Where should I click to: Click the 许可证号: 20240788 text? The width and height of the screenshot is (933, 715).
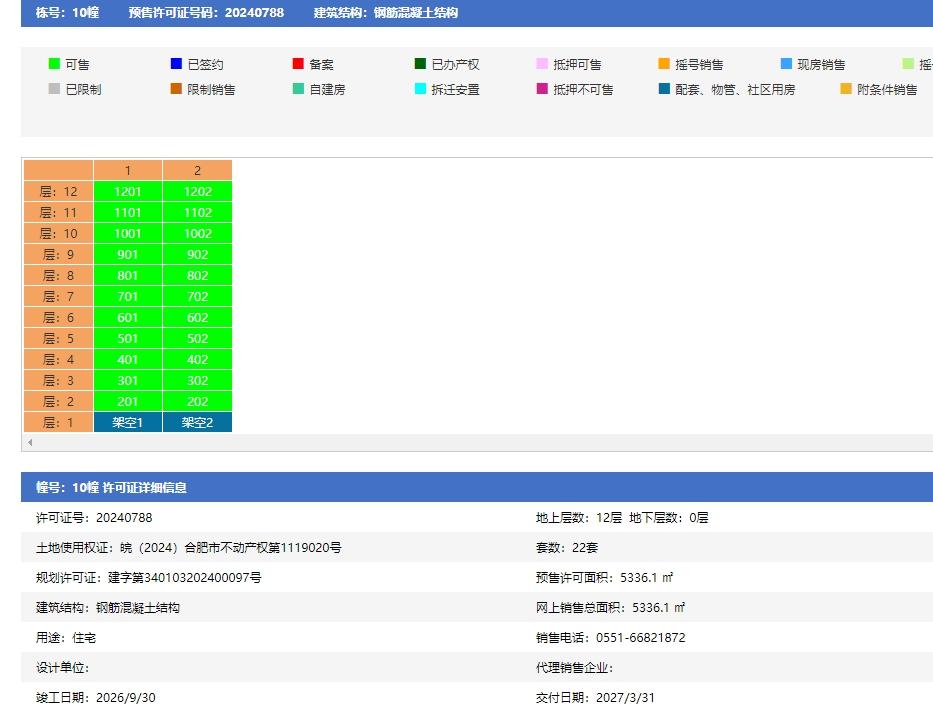click(x=94, y=518)
